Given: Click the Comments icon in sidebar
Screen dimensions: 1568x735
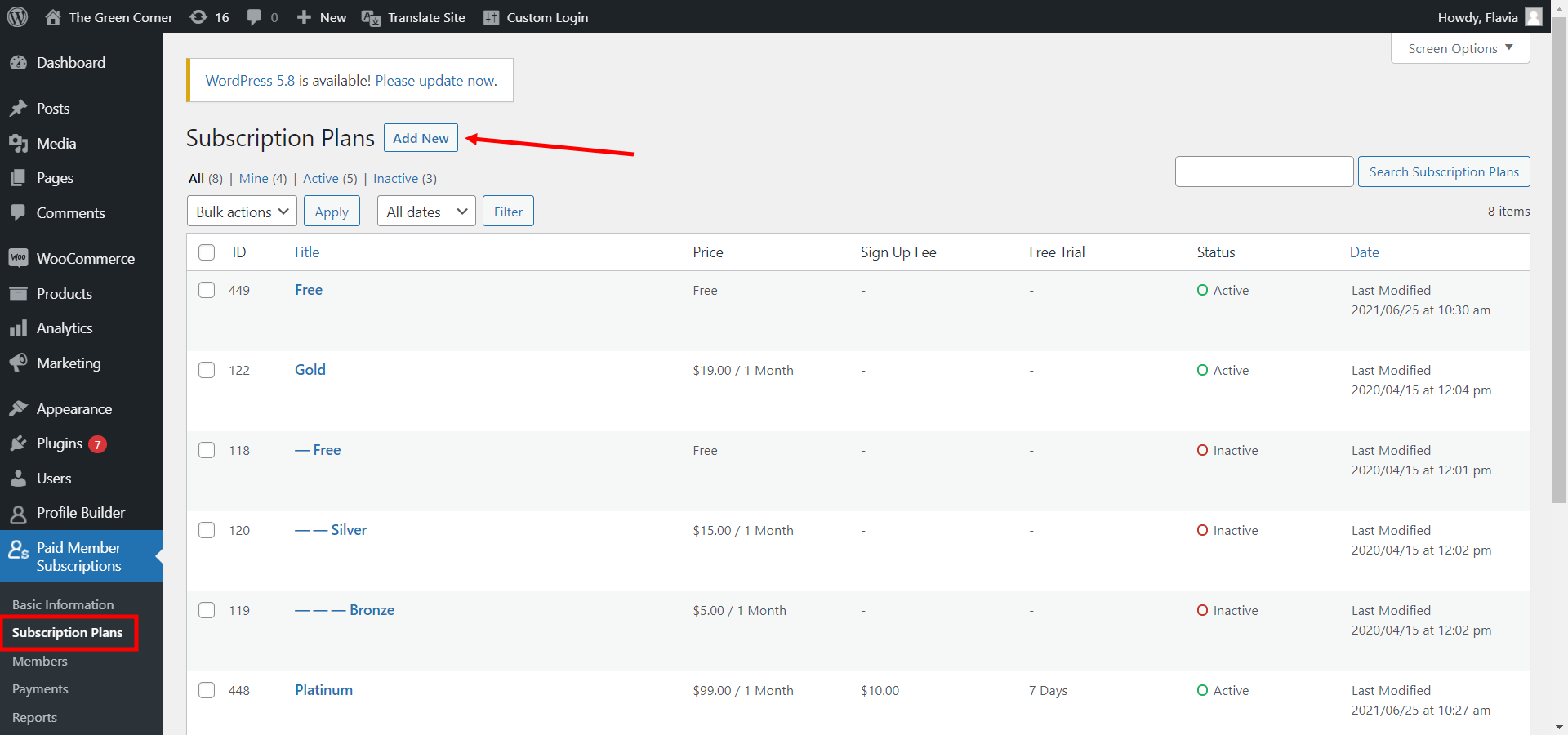Looking at the screenshot, I should (18, 212).
